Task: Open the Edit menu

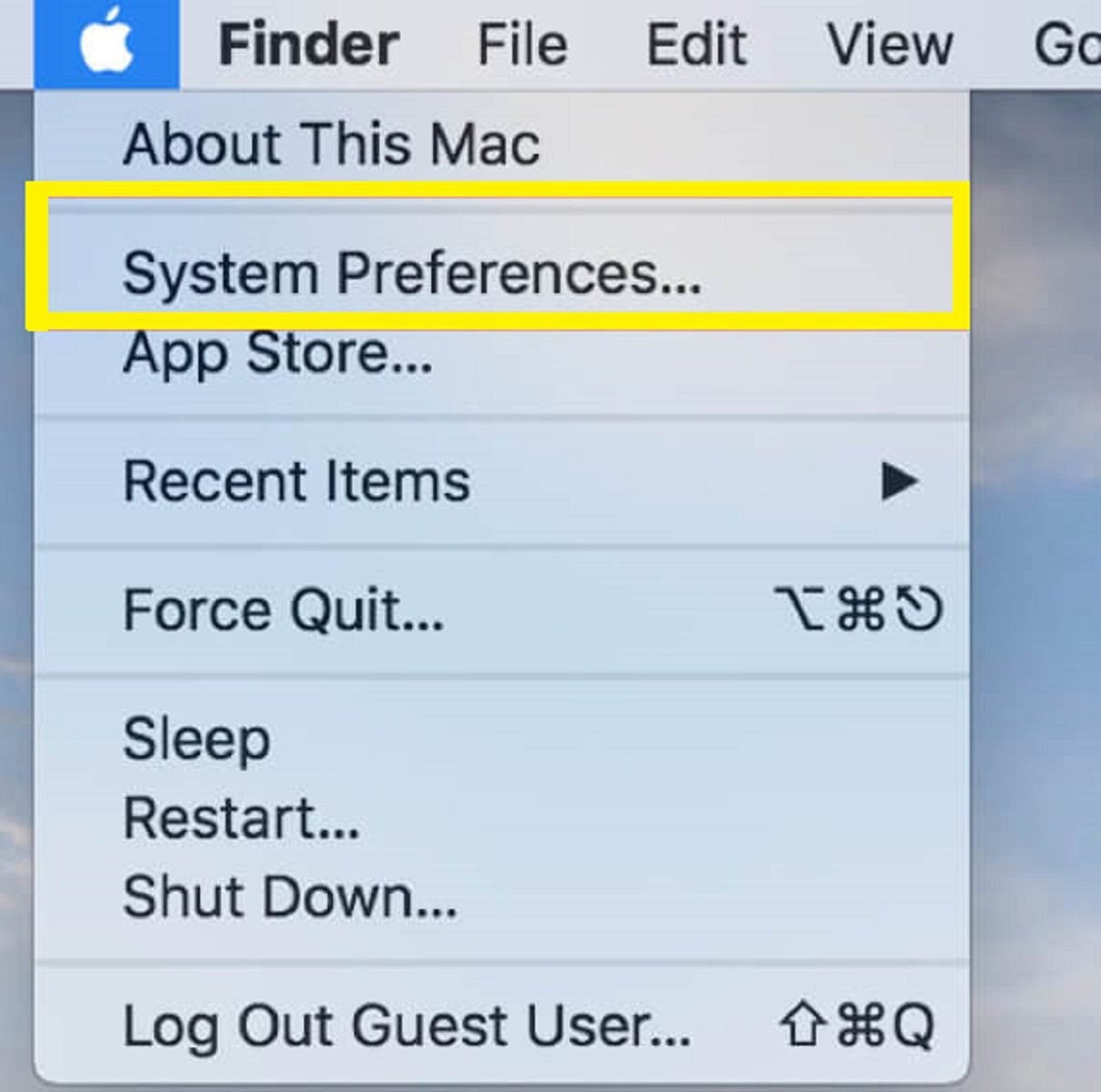Action: click(696, 44)
